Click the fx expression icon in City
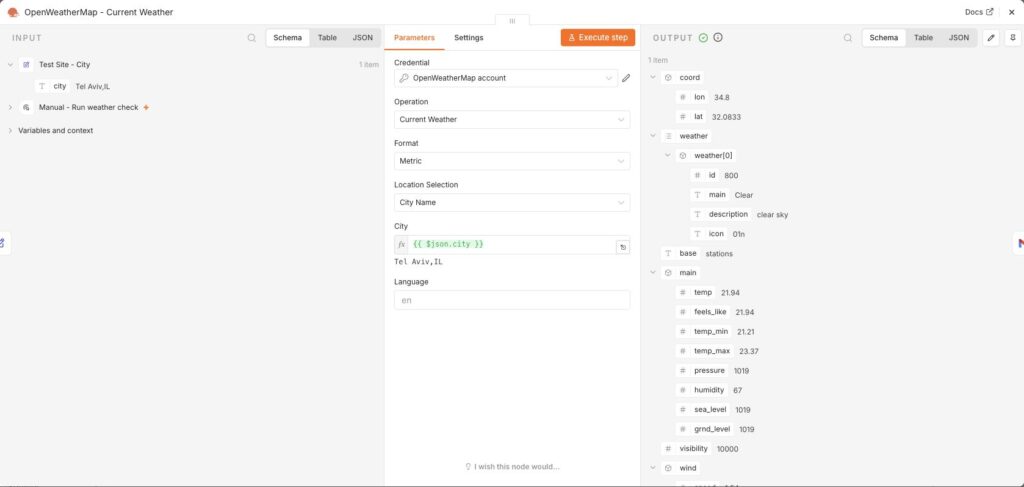The height and width of the screenshot is (487, 1024). pos(402,245)
